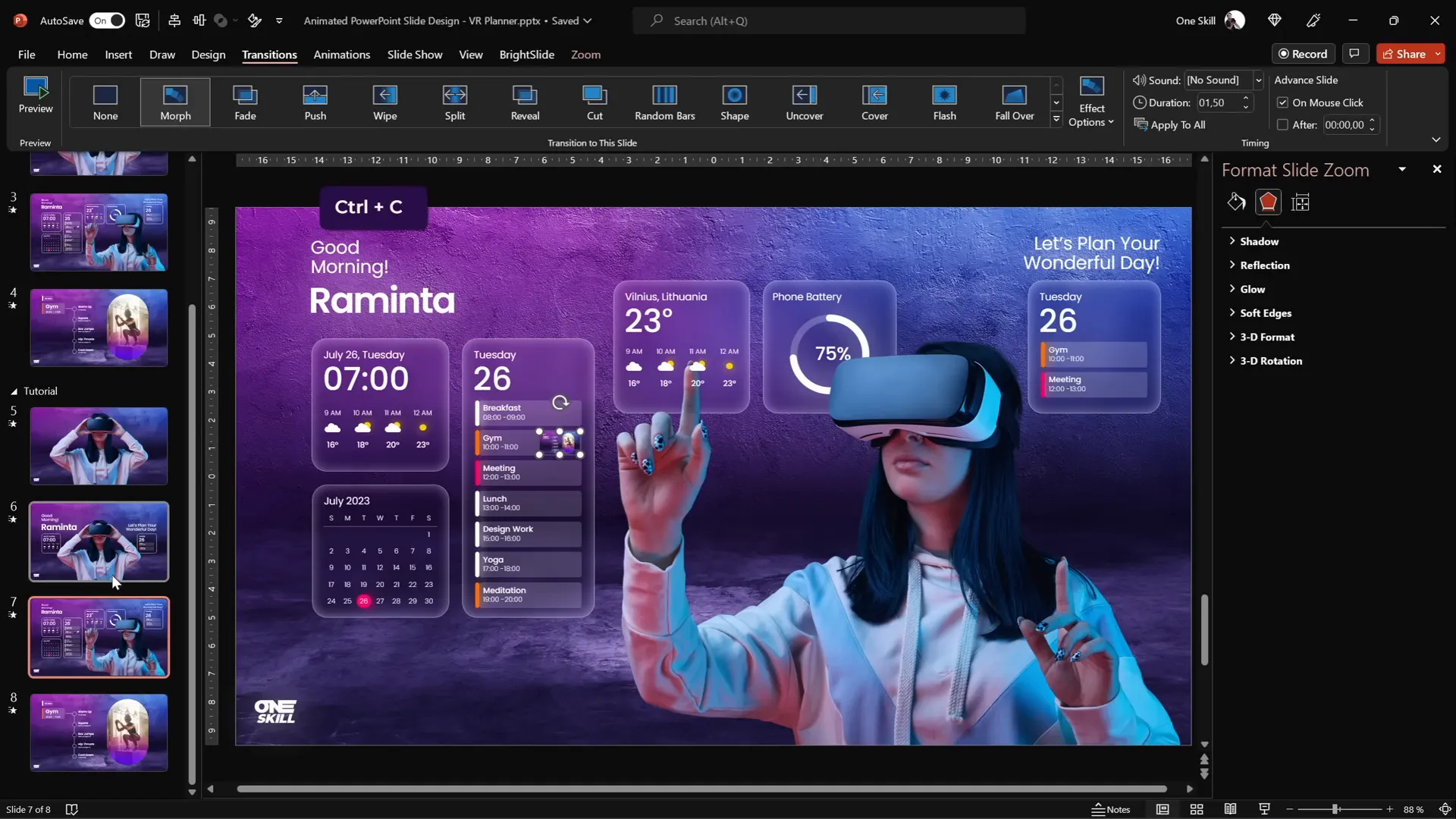Switch to the BrightSlide tab
This screenshot has width=1456, height=819.
[527, 55]
